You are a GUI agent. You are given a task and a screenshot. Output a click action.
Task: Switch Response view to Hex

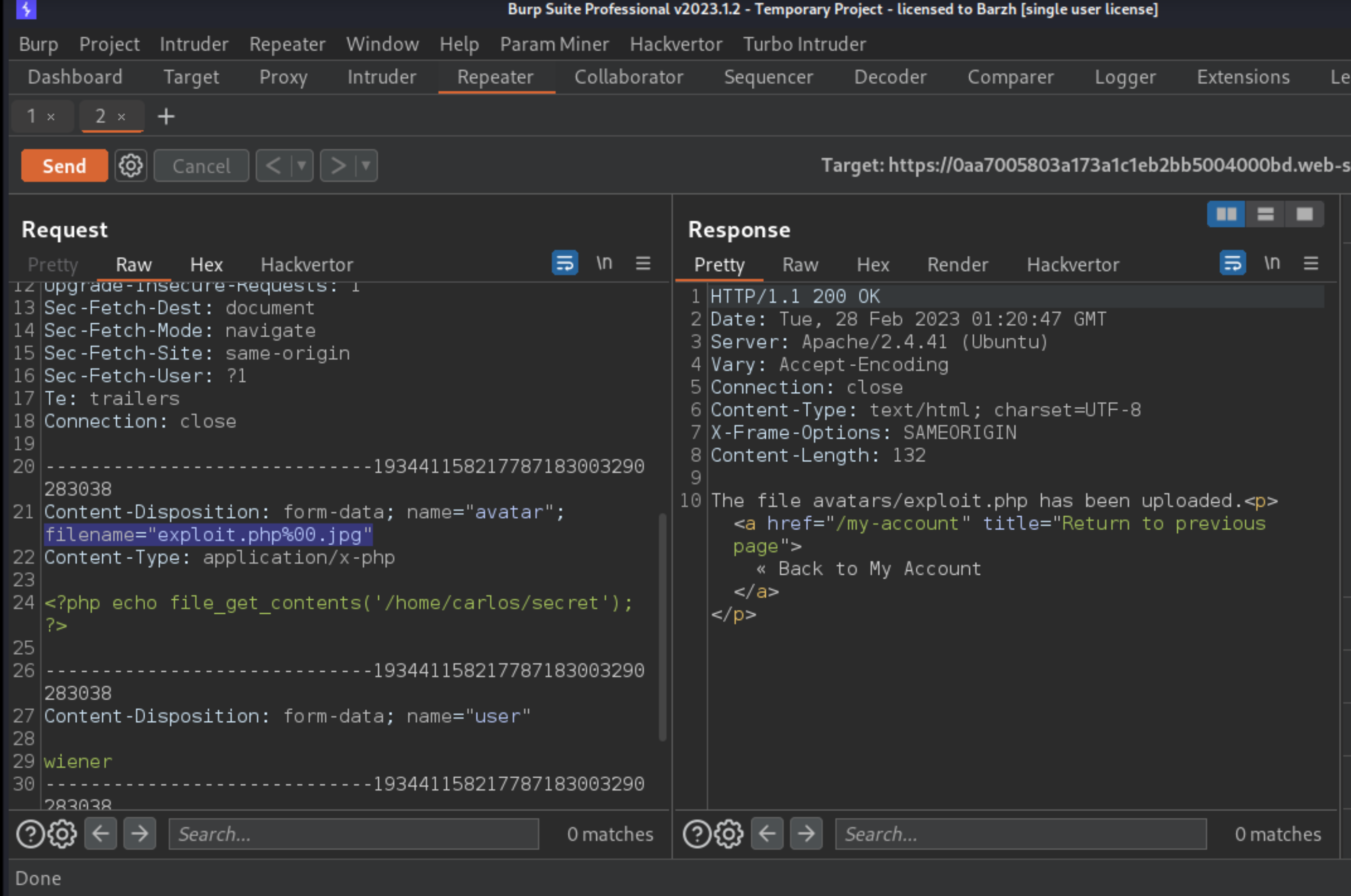point(873,264)
